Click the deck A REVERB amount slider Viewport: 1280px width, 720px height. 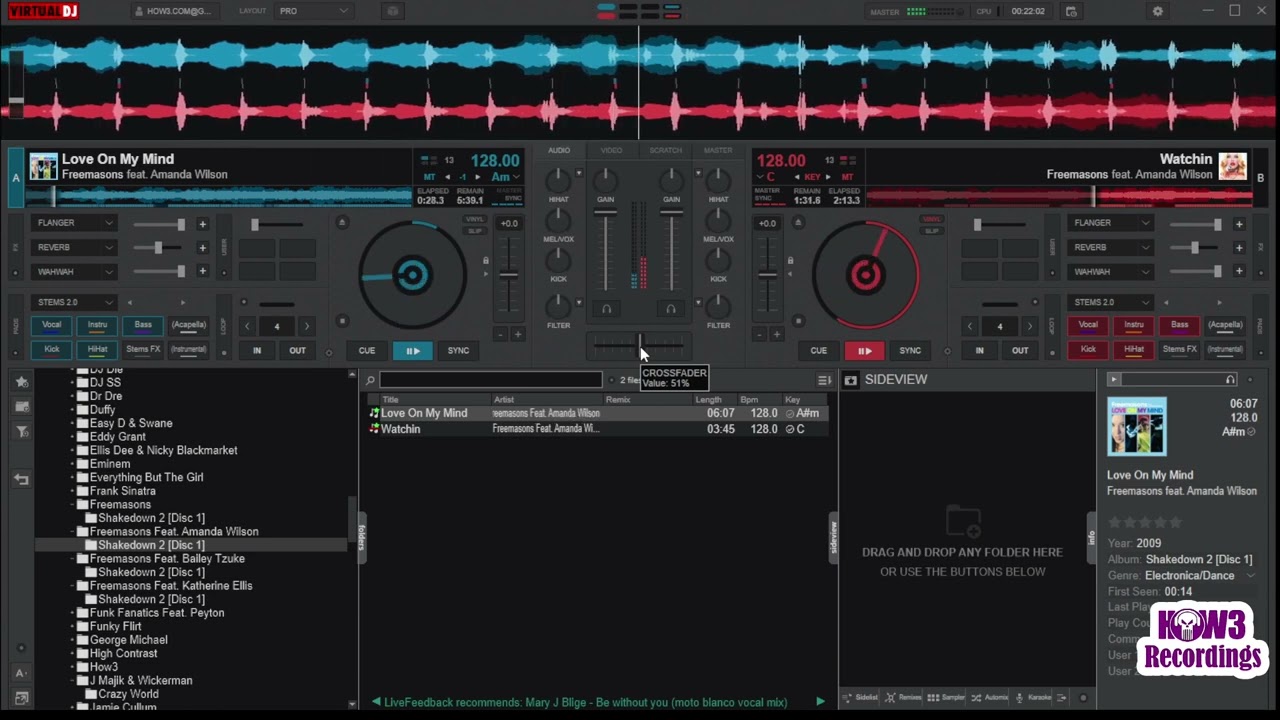[x=158, y=248]
